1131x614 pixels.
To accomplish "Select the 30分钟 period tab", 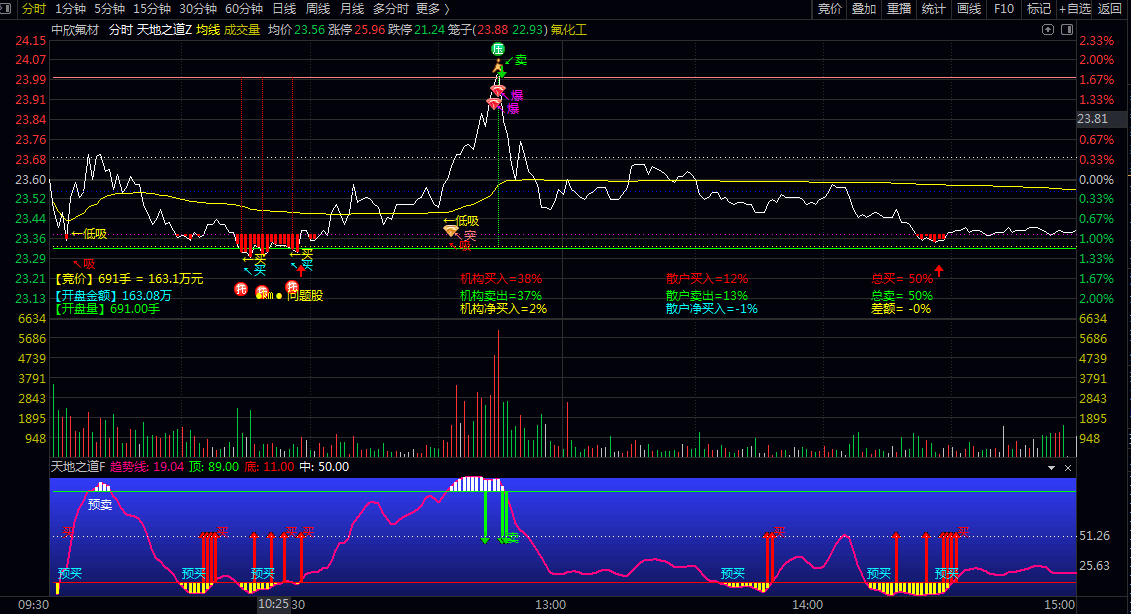I will point(198,9).
